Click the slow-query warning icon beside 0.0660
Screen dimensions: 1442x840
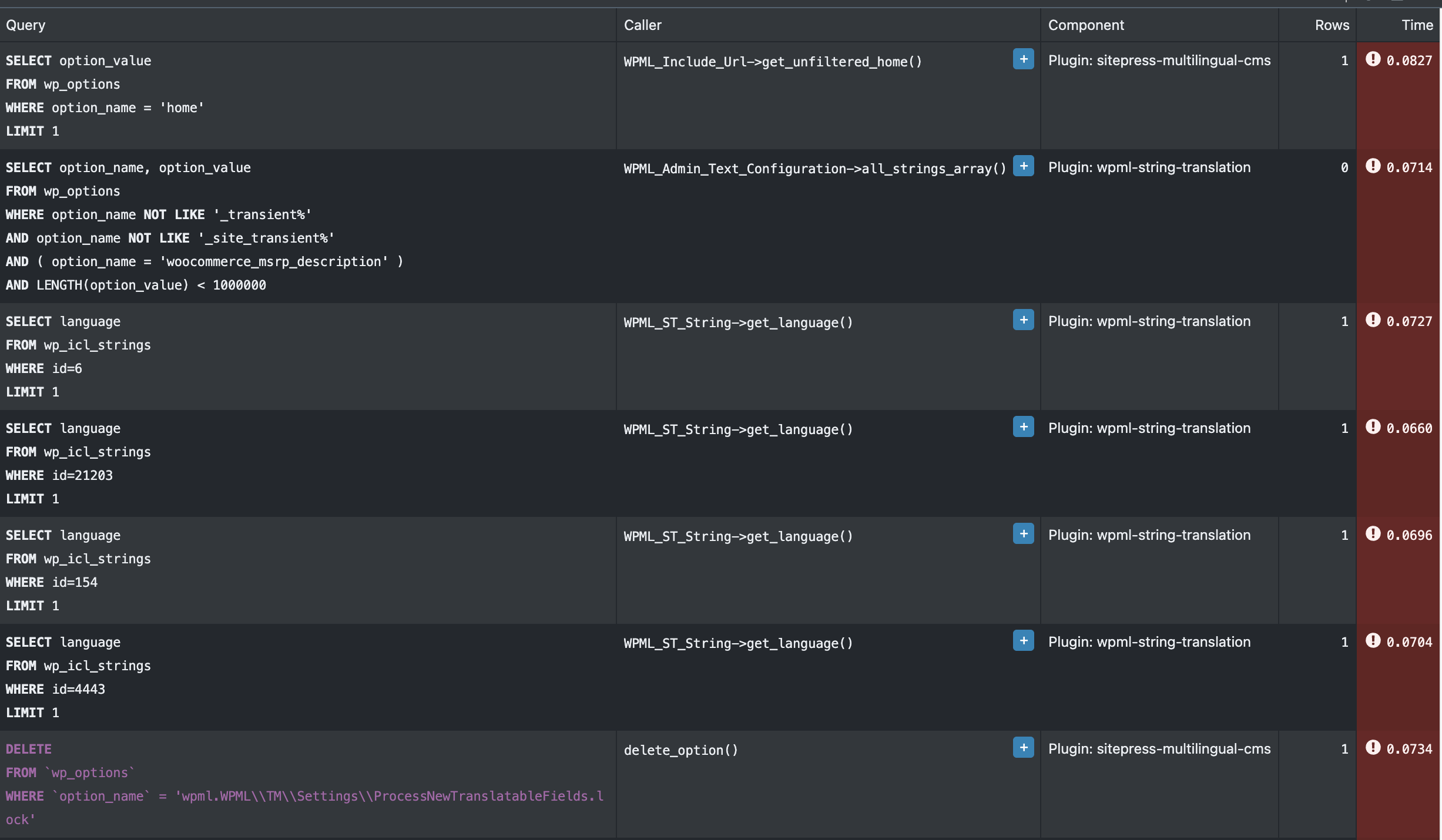point(1373,426)
